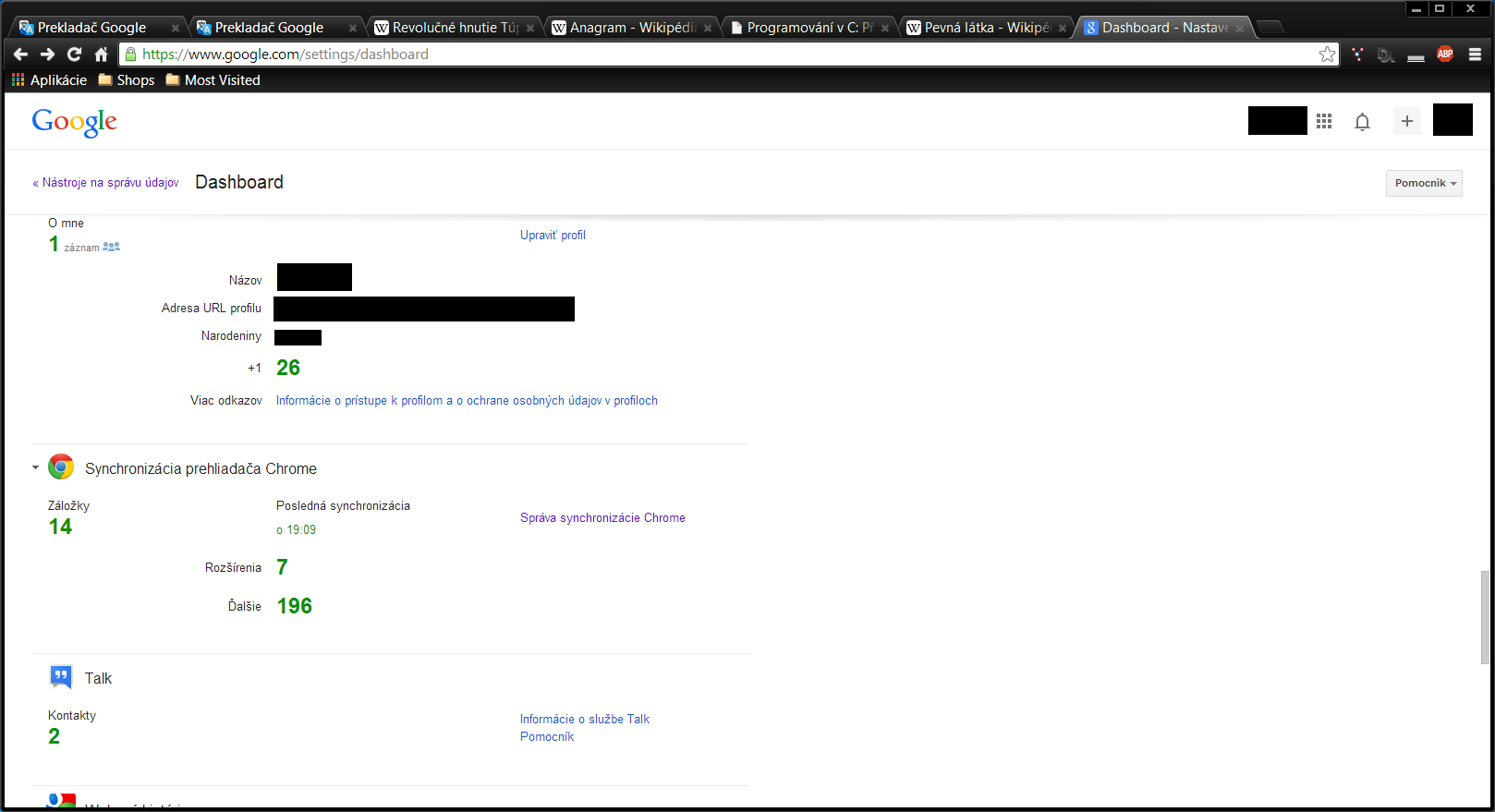Go back with the browser back arrow
The width and height of the screenshot is (1495, 812).
(x=20, y=55)
